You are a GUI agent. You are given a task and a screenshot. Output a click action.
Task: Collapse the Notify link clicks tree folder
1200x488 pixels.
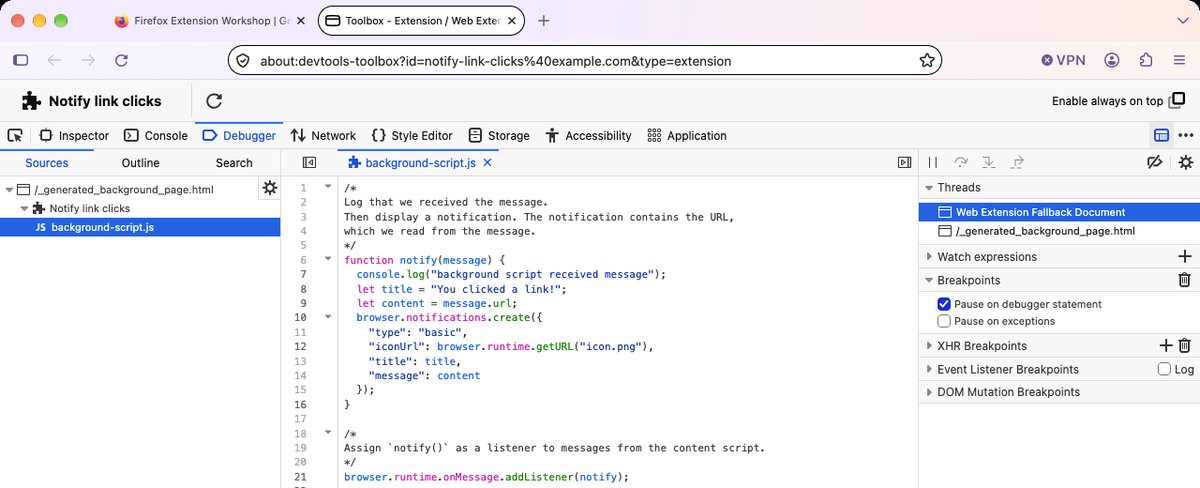click(25, 208)
